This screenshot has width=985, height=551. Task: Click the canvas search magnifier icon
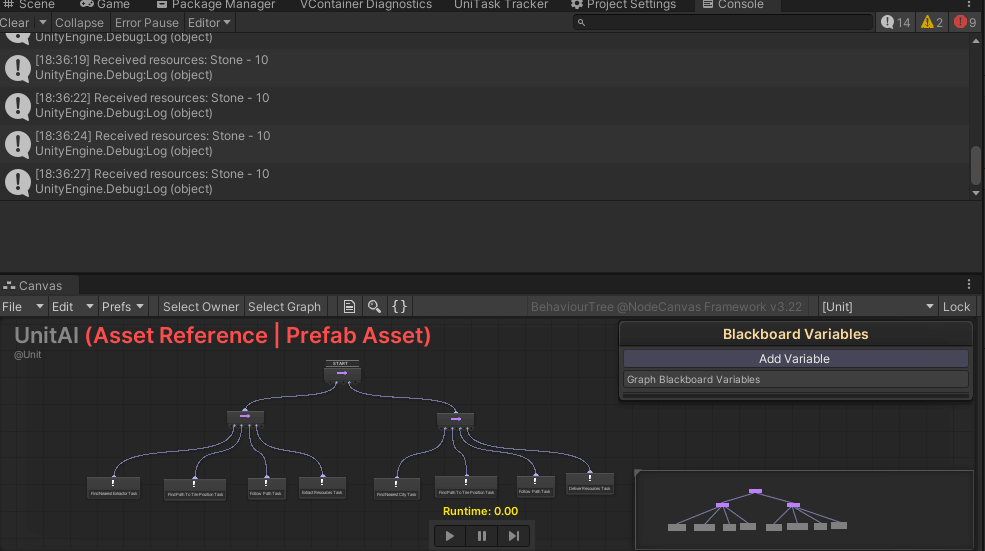coord(374,307)
